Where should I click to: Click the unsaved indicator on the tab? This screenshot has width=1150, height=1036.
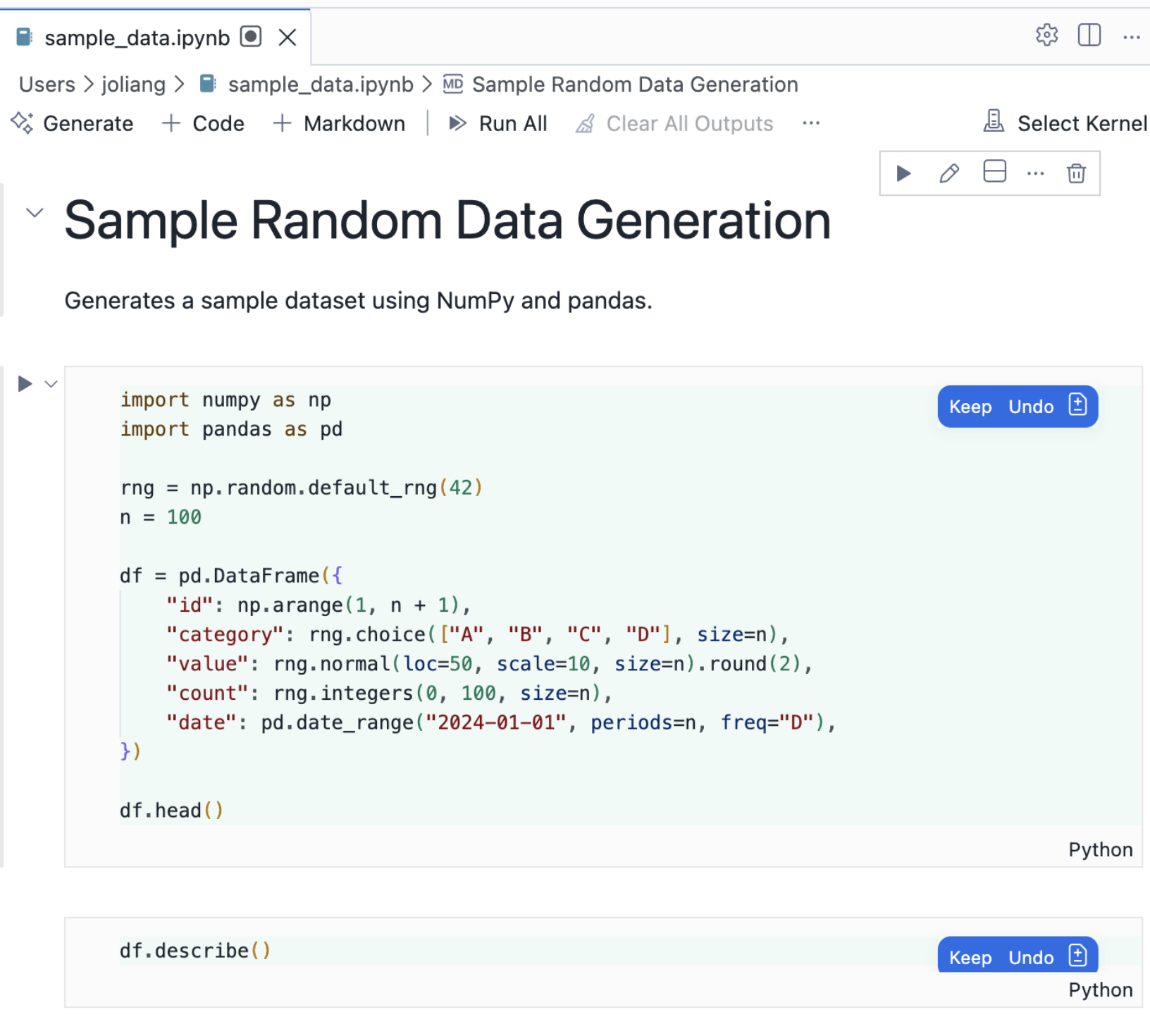[251, 37]
